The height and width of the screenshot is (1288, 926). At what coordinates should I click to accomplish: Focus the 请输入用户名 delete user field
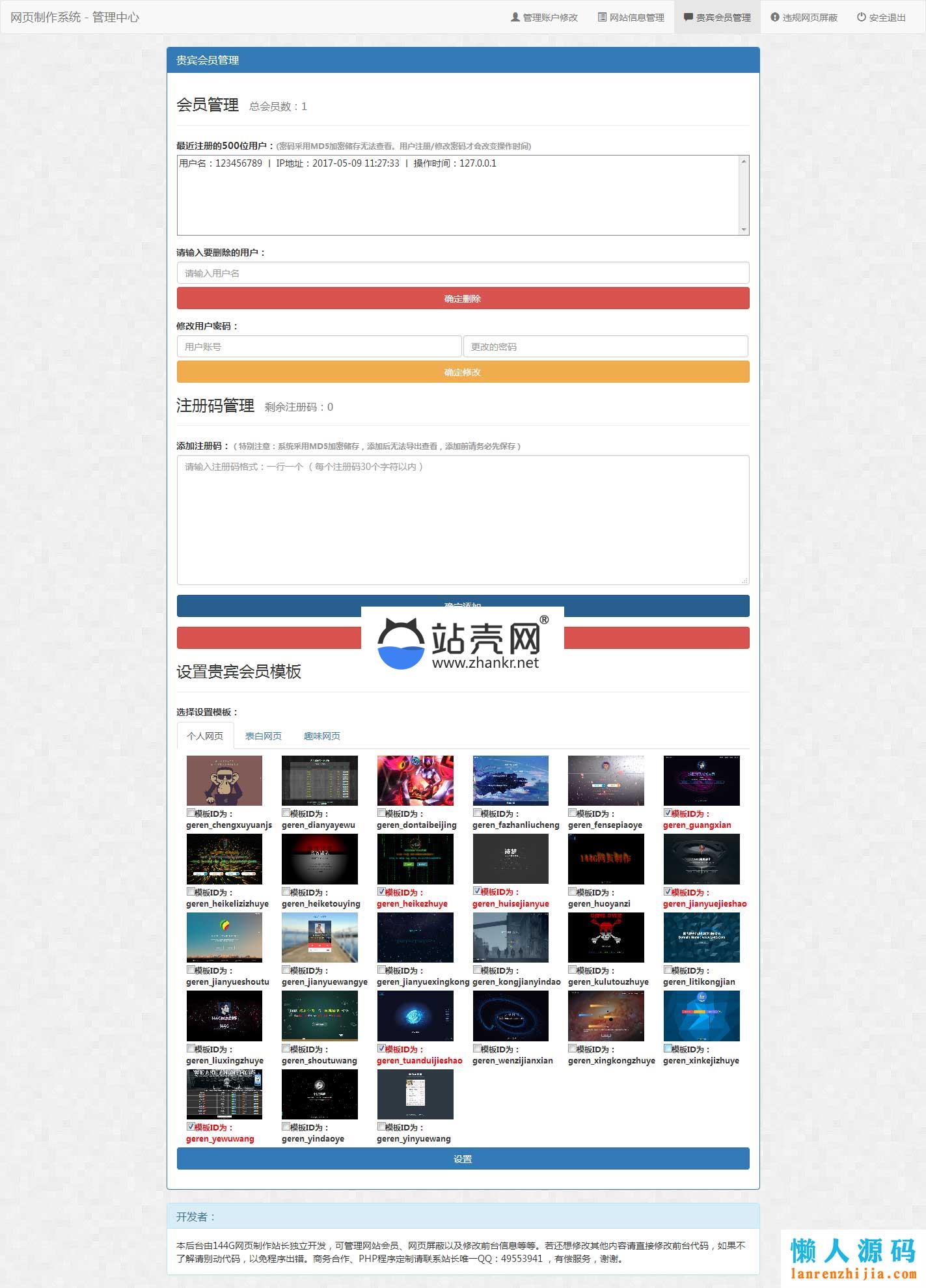point(463,273)
